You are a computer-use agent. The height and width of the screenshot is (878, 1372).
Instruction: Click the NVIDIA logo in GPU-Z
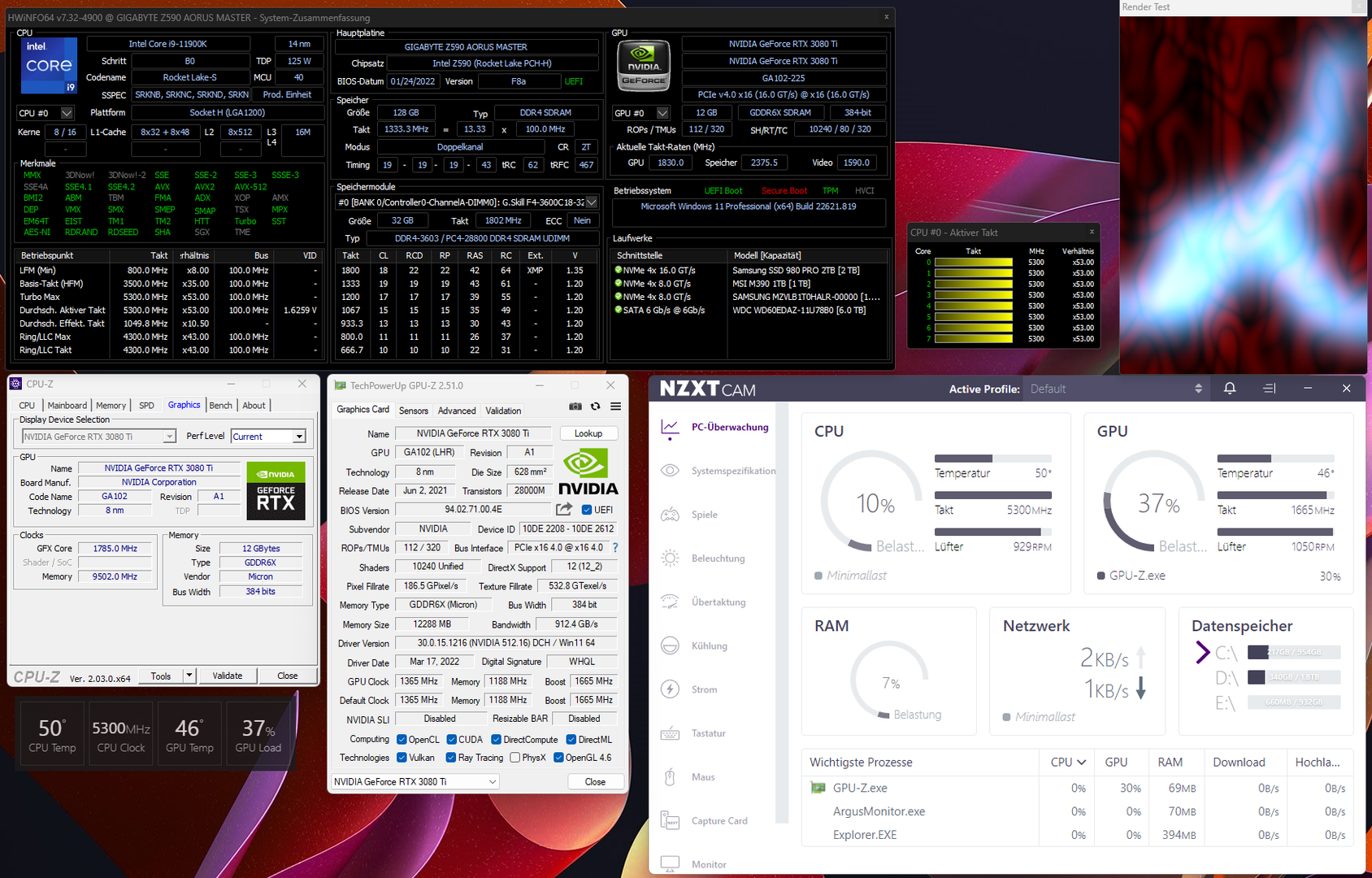pyautogui.click(x=588, y=472)
